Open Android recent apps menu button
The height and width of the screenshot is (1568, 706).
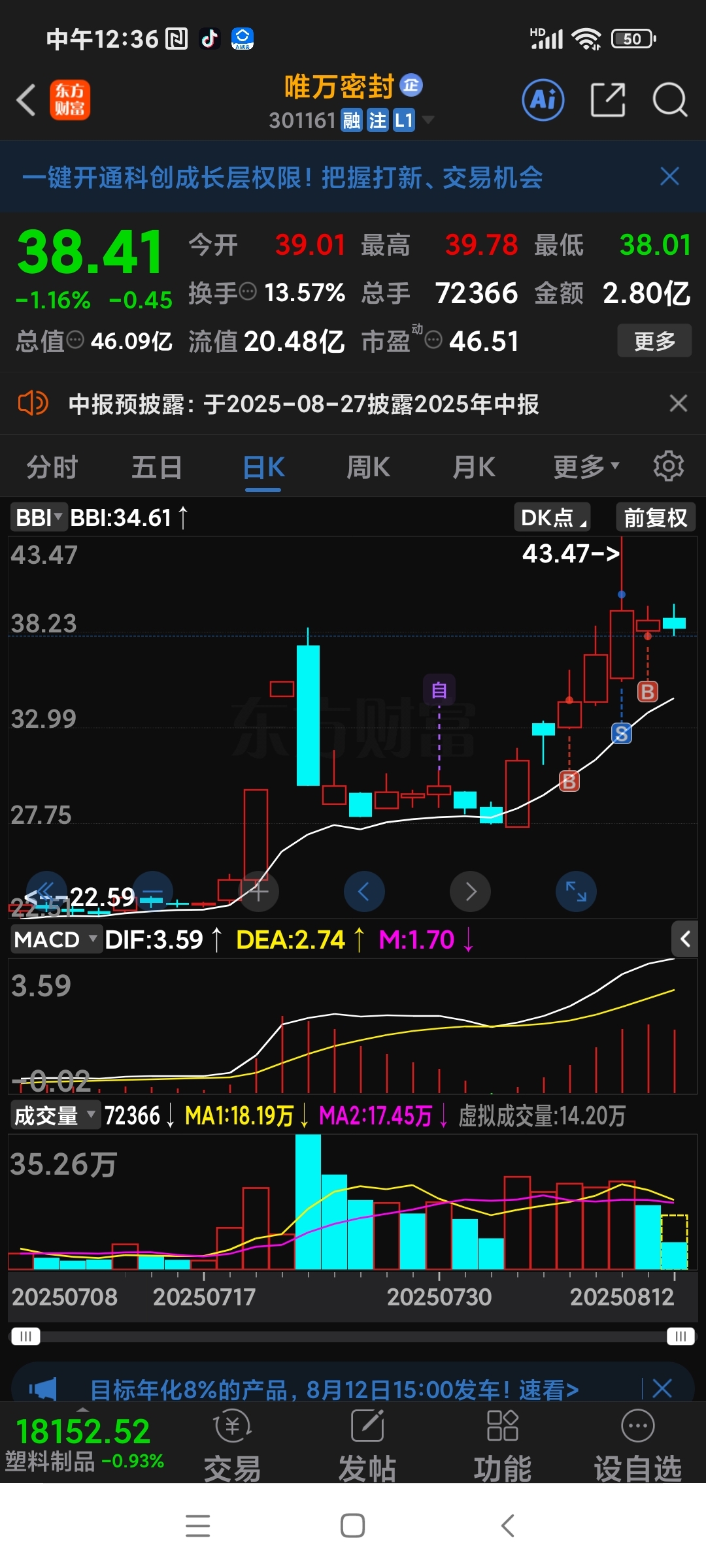[x=198, y=1526]
